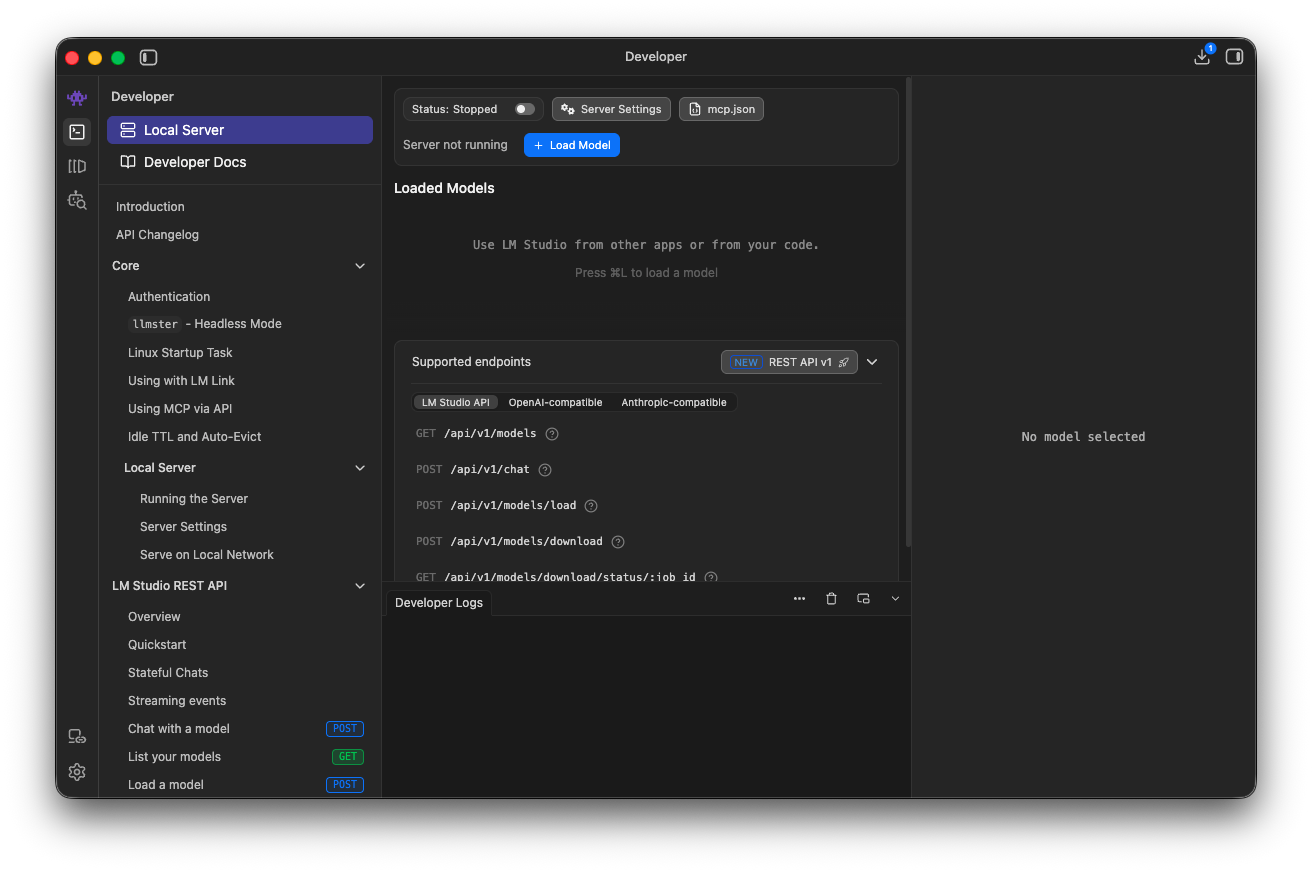Switch to the OpenAI-compatible tab
The height and width of the screenshot is (872, 1312).
[x=555, y=402]
